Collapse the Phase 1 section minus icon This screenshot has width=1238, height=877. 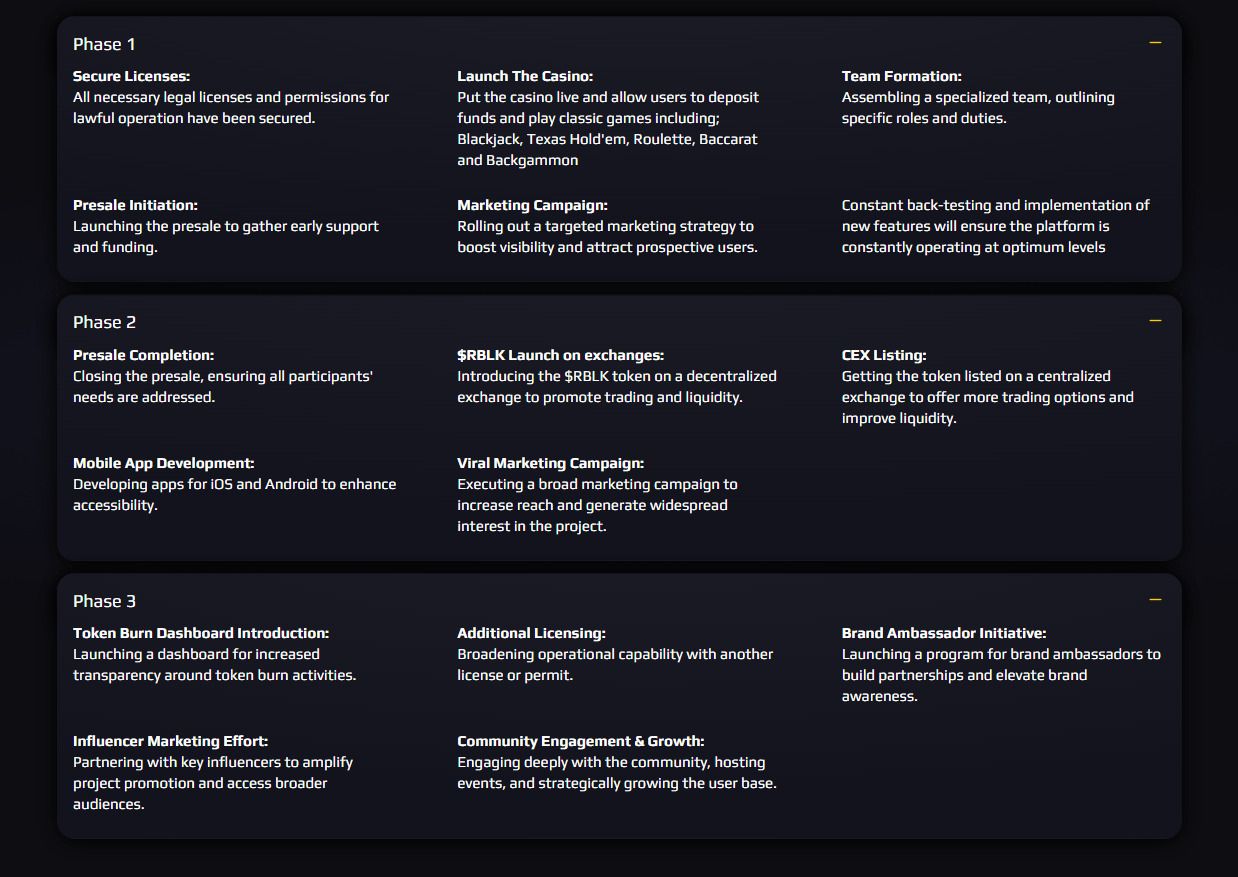1155,43
